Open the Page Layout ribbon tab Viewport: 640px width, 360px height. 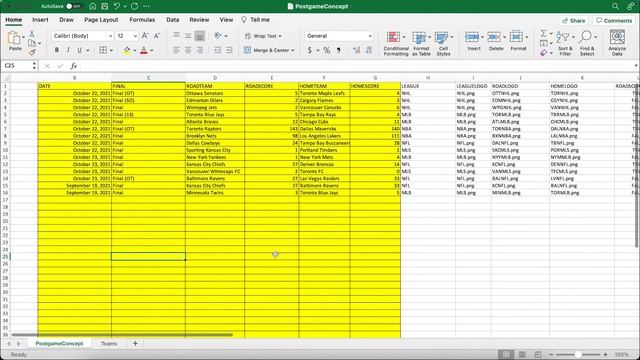click(101, 20)
